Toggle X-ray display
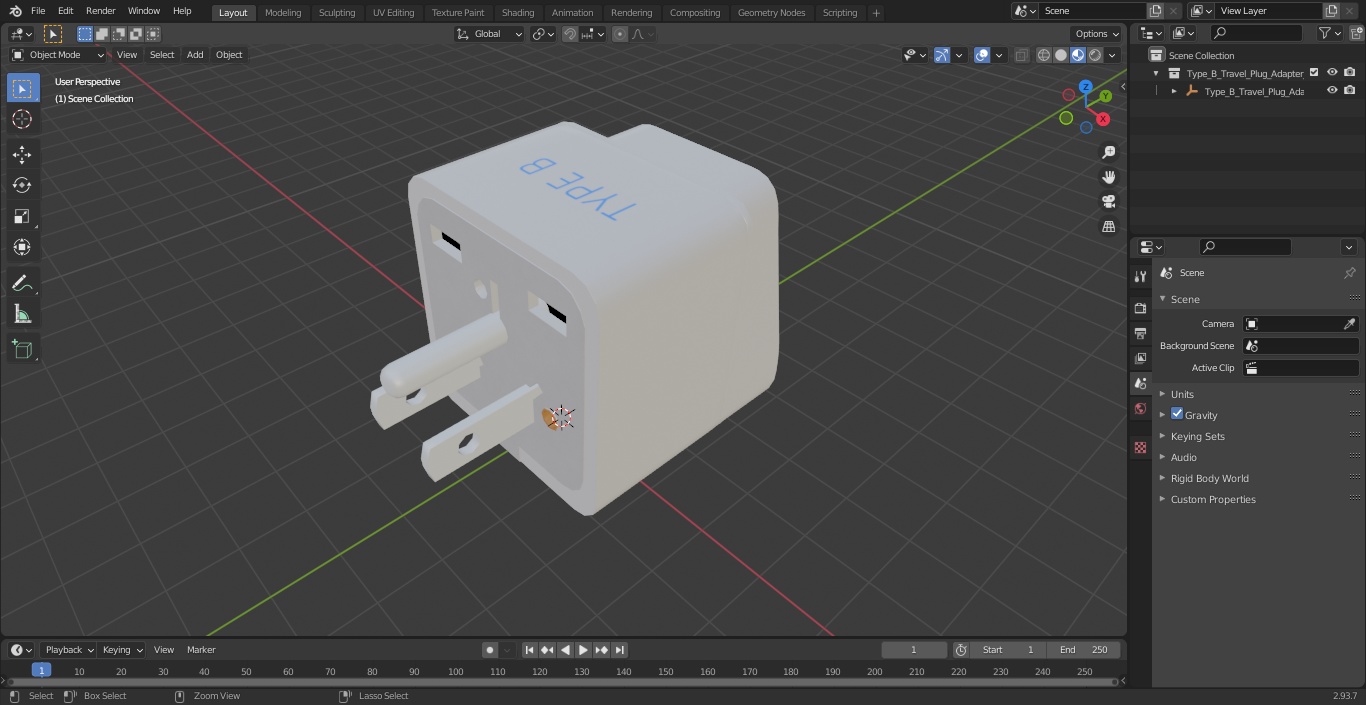This screenshot has height=705, width=1366. coord(1021,55)
